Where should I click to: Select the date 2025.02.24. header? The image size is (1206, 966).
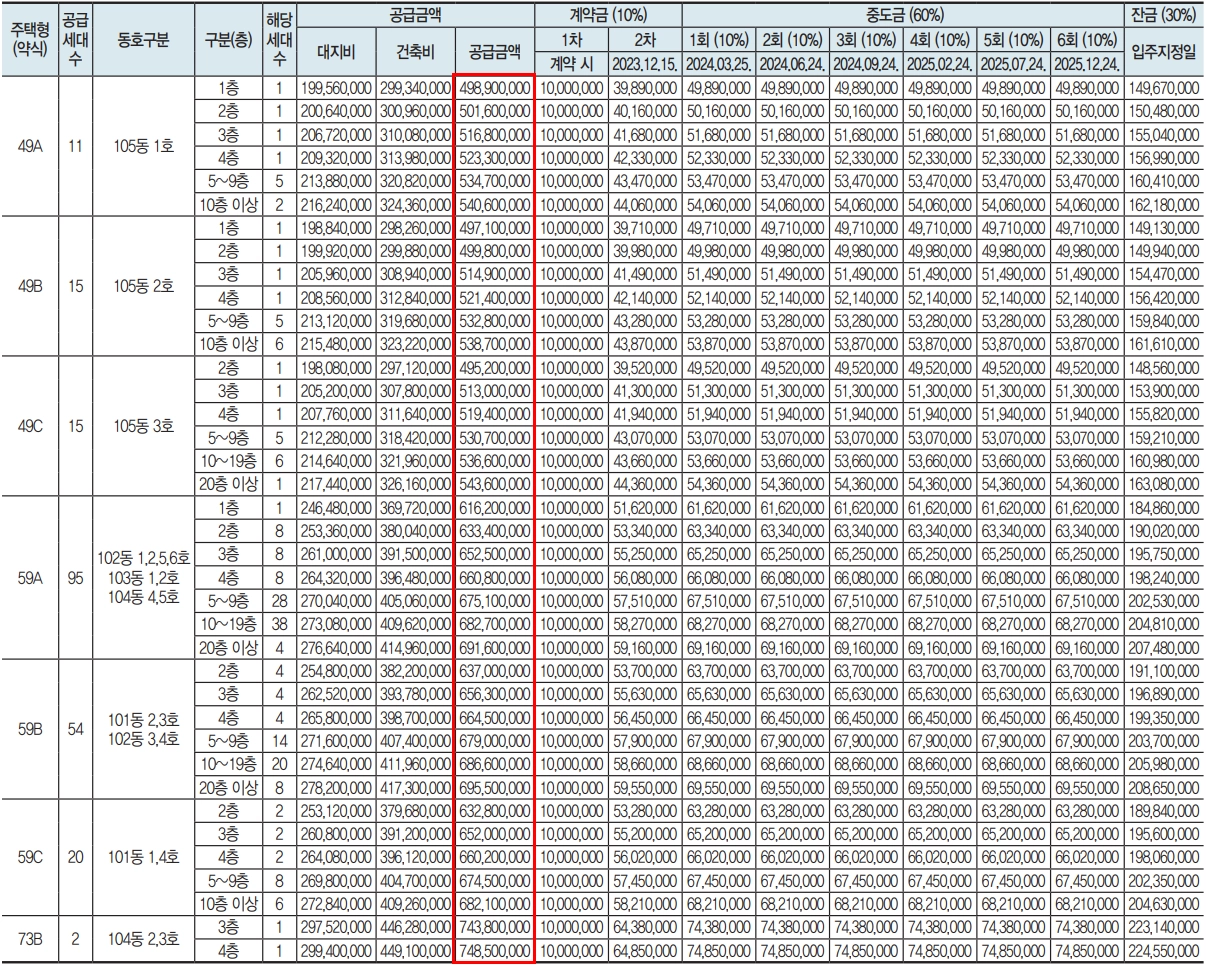click(x=940, y=63)
